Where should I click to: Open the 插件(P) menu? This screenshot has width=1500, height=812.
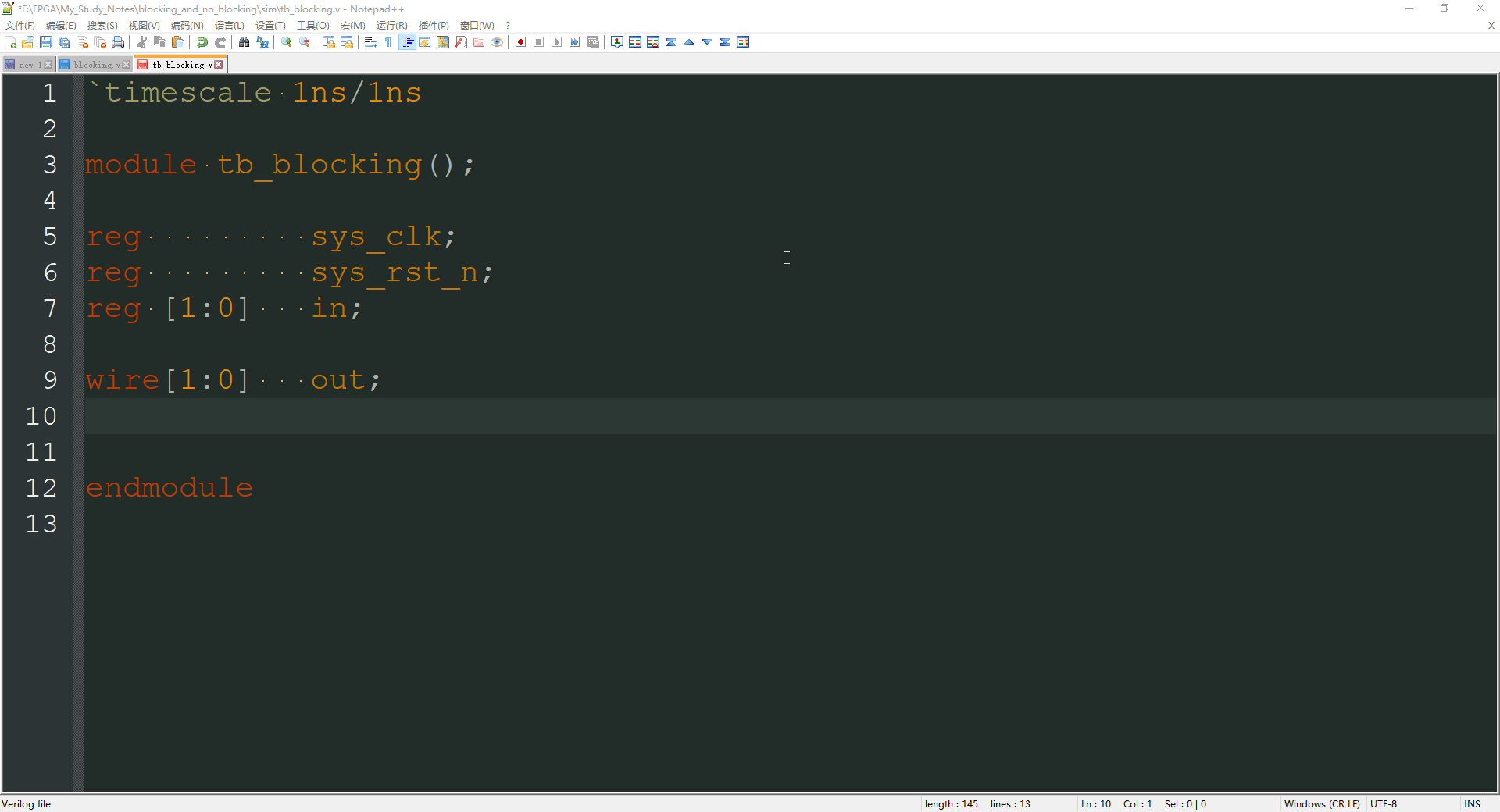(433, 25)
